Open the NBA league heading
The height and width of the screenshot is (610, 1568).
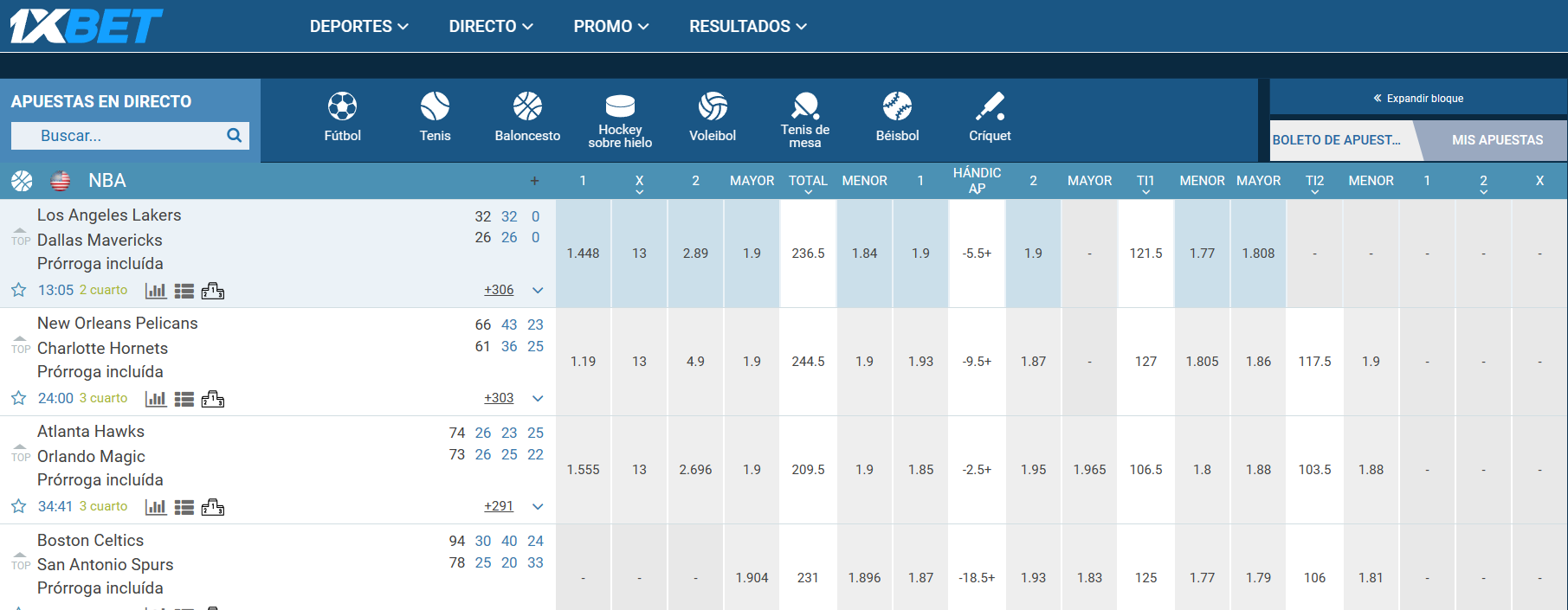pos(107,181)
